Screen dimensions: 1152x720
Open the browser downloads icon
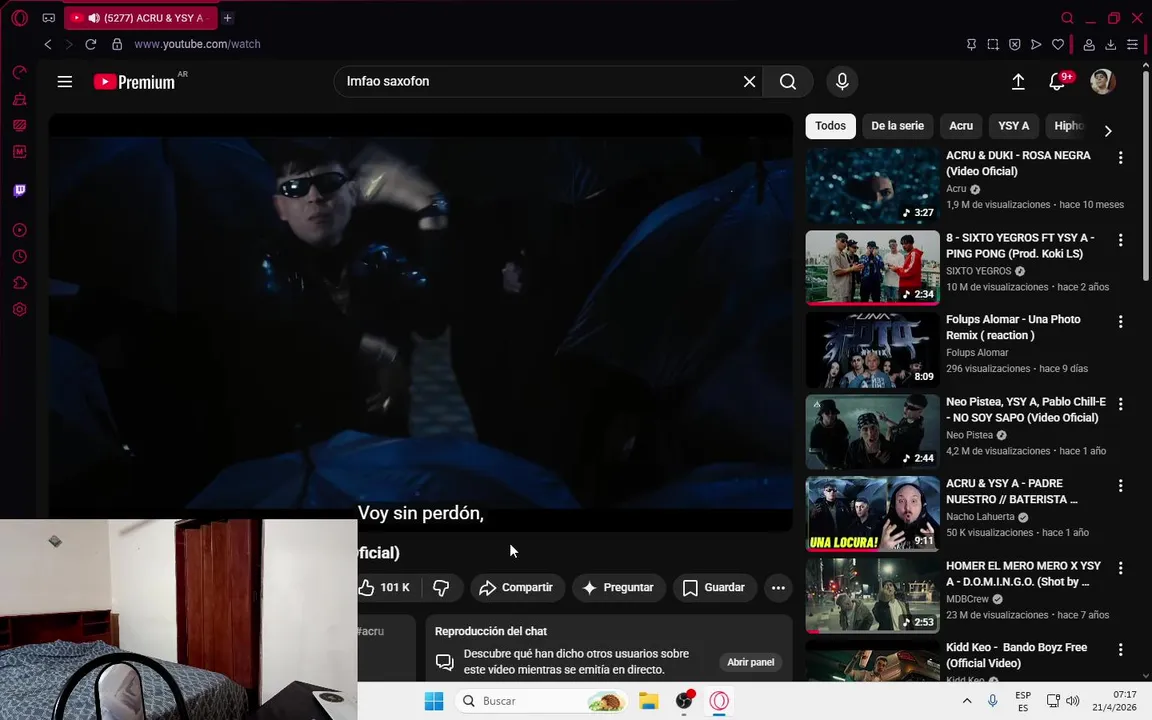pyautogui.click(x=1111, y=45)
